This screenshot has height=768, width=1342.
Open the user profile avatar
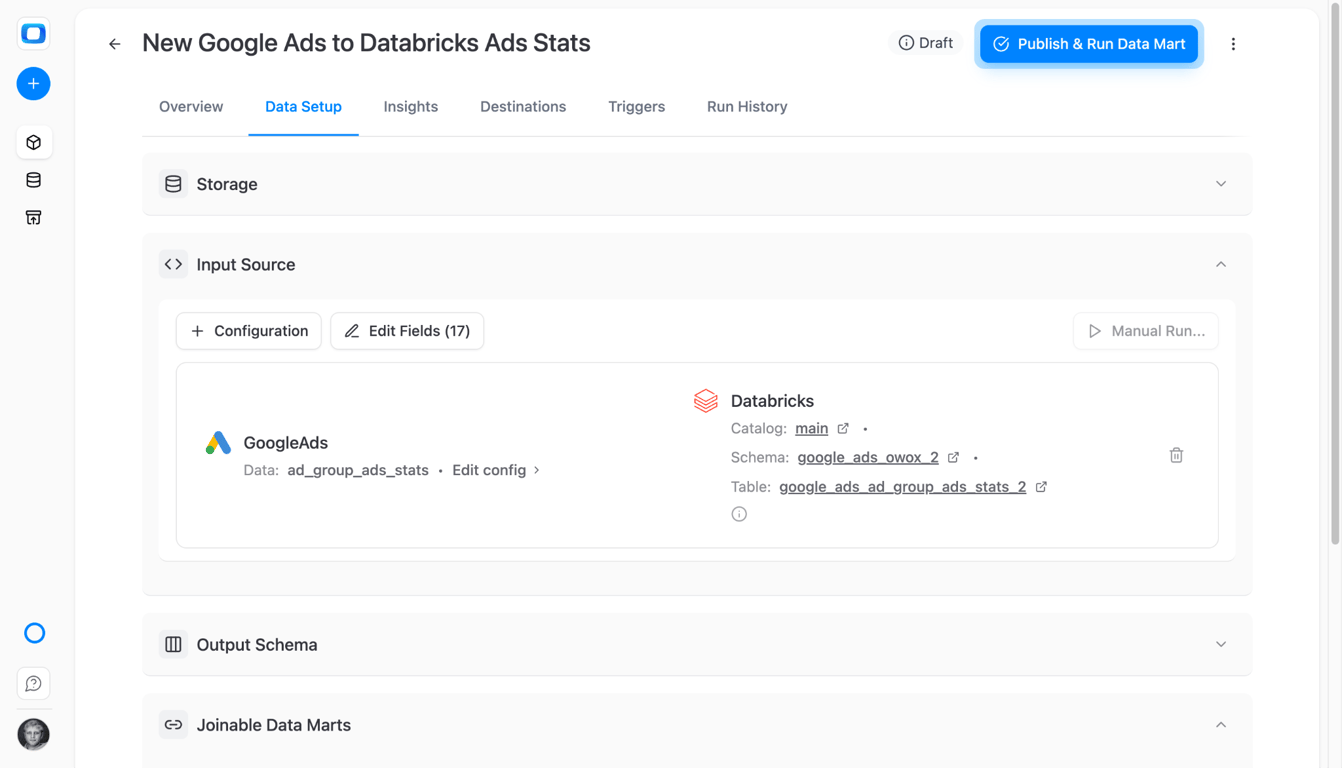tap(33, 734)
